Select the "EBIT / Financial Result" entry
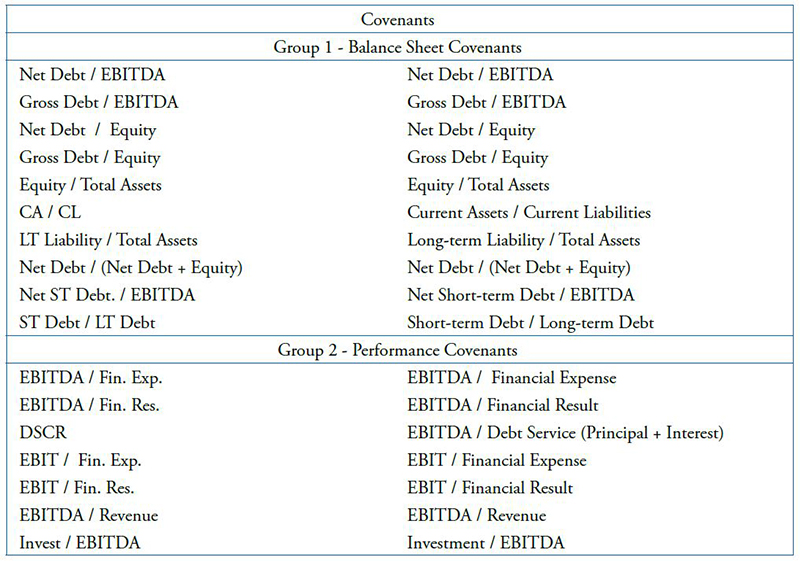Viewport: 800px width, 561px height. point(490,488)
